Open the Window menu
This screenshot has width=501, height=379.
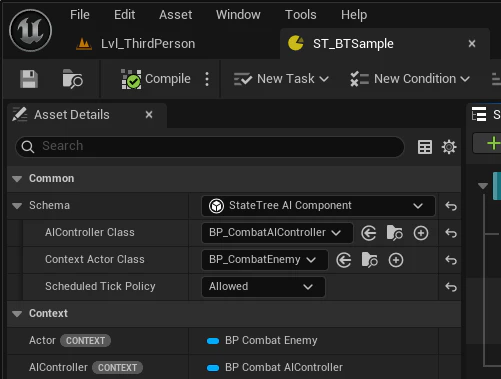click(x=238, y=15)
